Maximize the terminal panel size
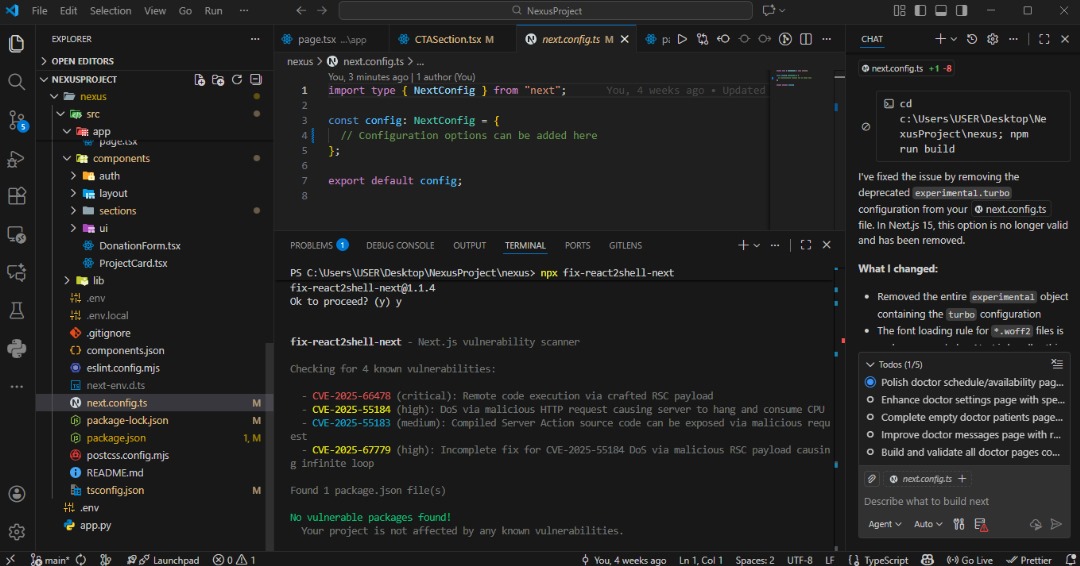 (x=806, y=245)
